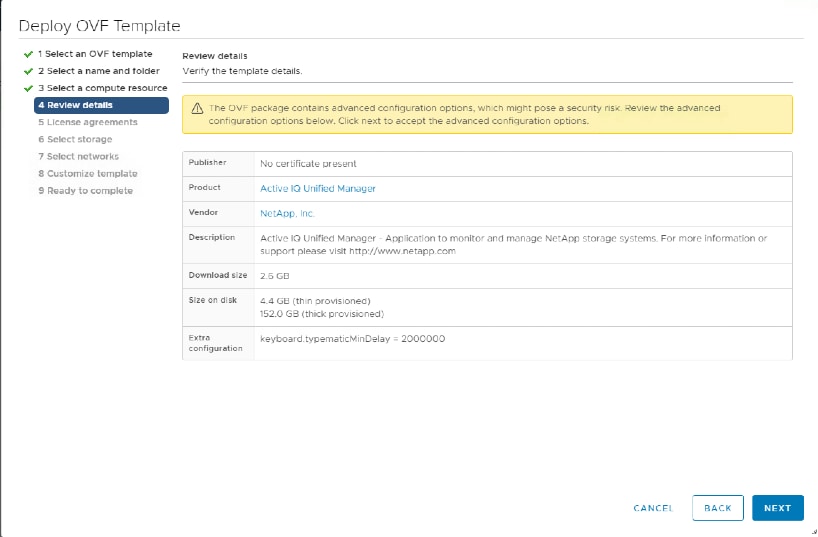Click the BACK button

pos(717,508)
